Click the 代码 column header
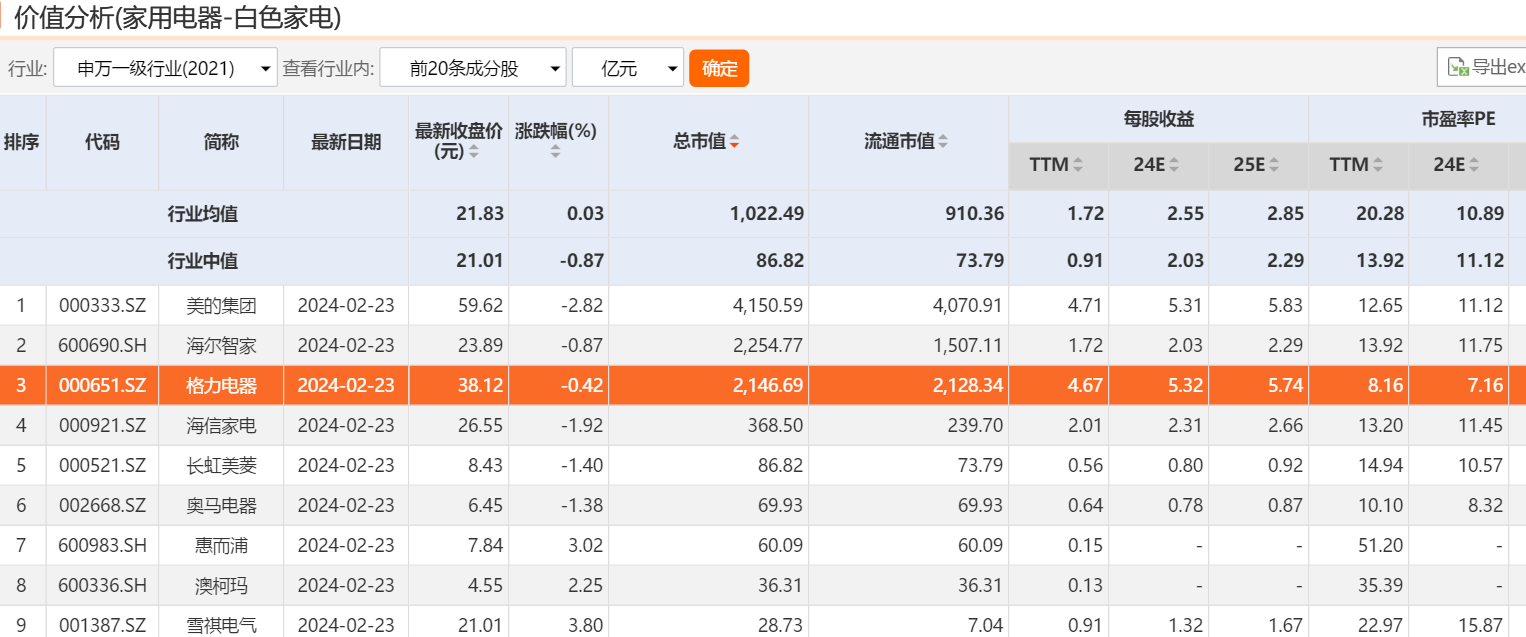This screenshot has height=637, width=1526. coord(102,142)
